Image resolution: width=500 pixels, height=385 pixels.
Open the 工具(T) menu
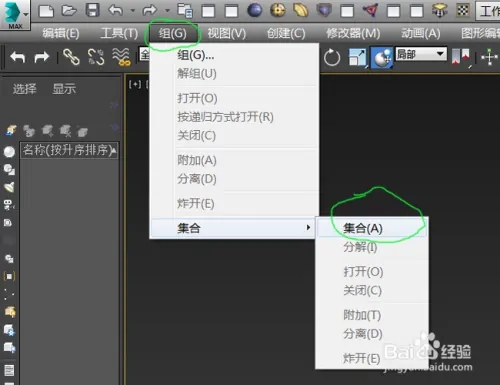pyautogui.click(x=119, y=33)
